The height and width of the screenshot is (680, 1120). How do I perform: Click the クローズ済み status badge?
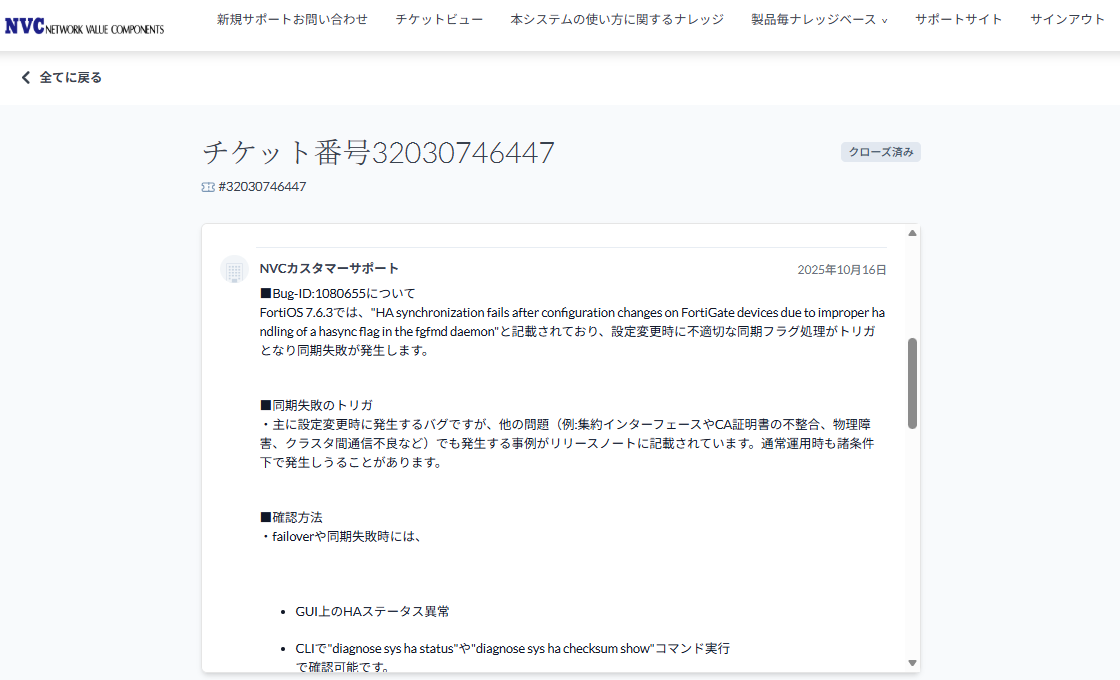click(x=880, y=152)
